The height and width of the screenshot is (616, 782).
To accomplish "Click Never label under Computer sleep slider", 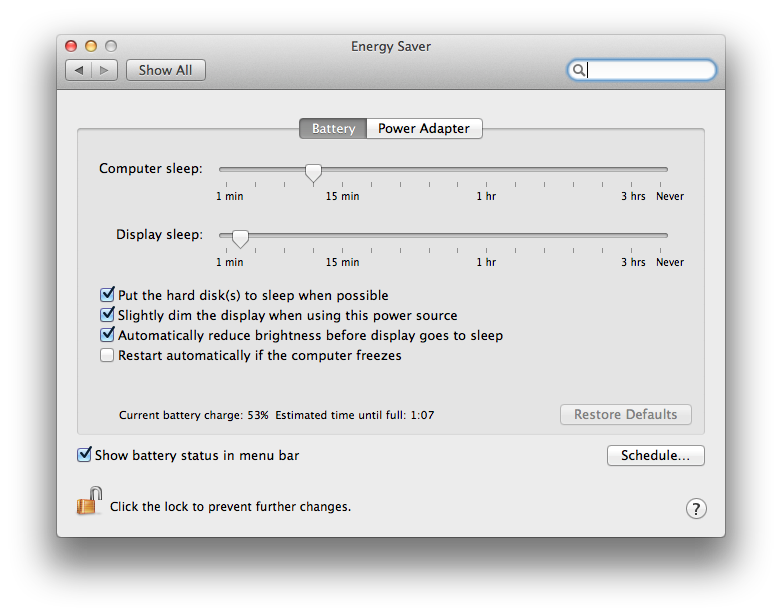I will [670, 196].
